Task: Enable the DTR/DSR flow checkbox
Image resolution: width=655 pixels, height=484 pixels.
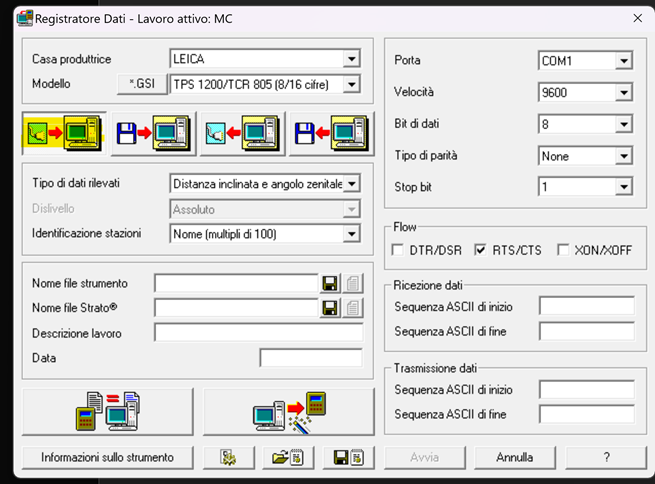Action: pyautogui.click(x=400, y=250)
